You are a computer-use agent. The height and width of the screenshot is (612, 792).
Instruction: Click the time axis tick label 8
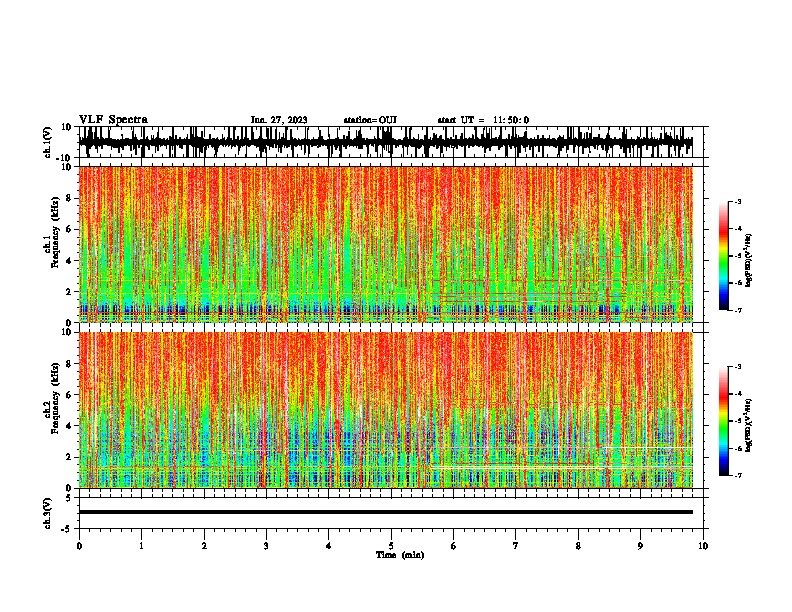click(578, 546)
